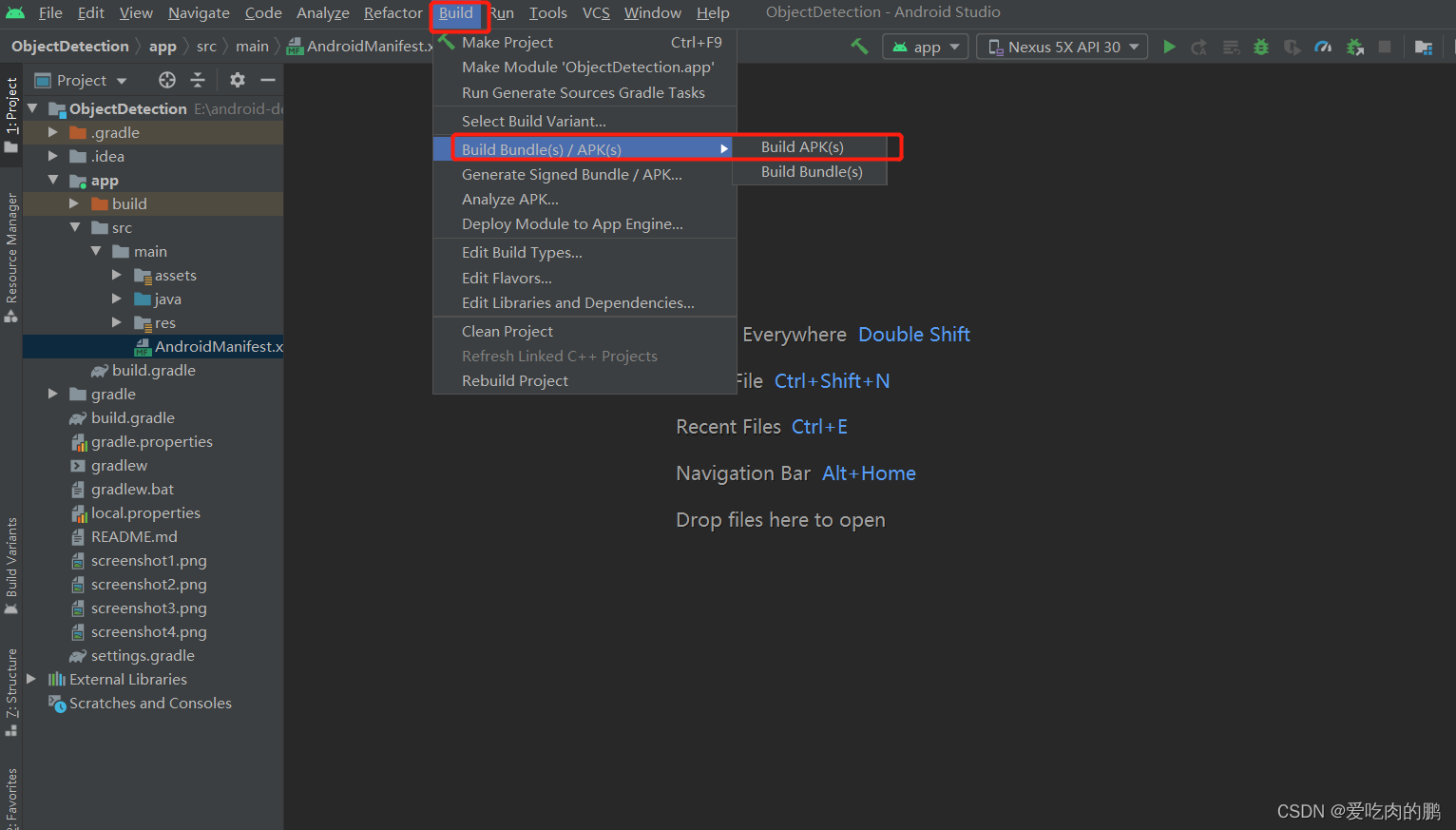
Task: Click the Make Project hammer icon in toolbar
Action: (859, 47)
